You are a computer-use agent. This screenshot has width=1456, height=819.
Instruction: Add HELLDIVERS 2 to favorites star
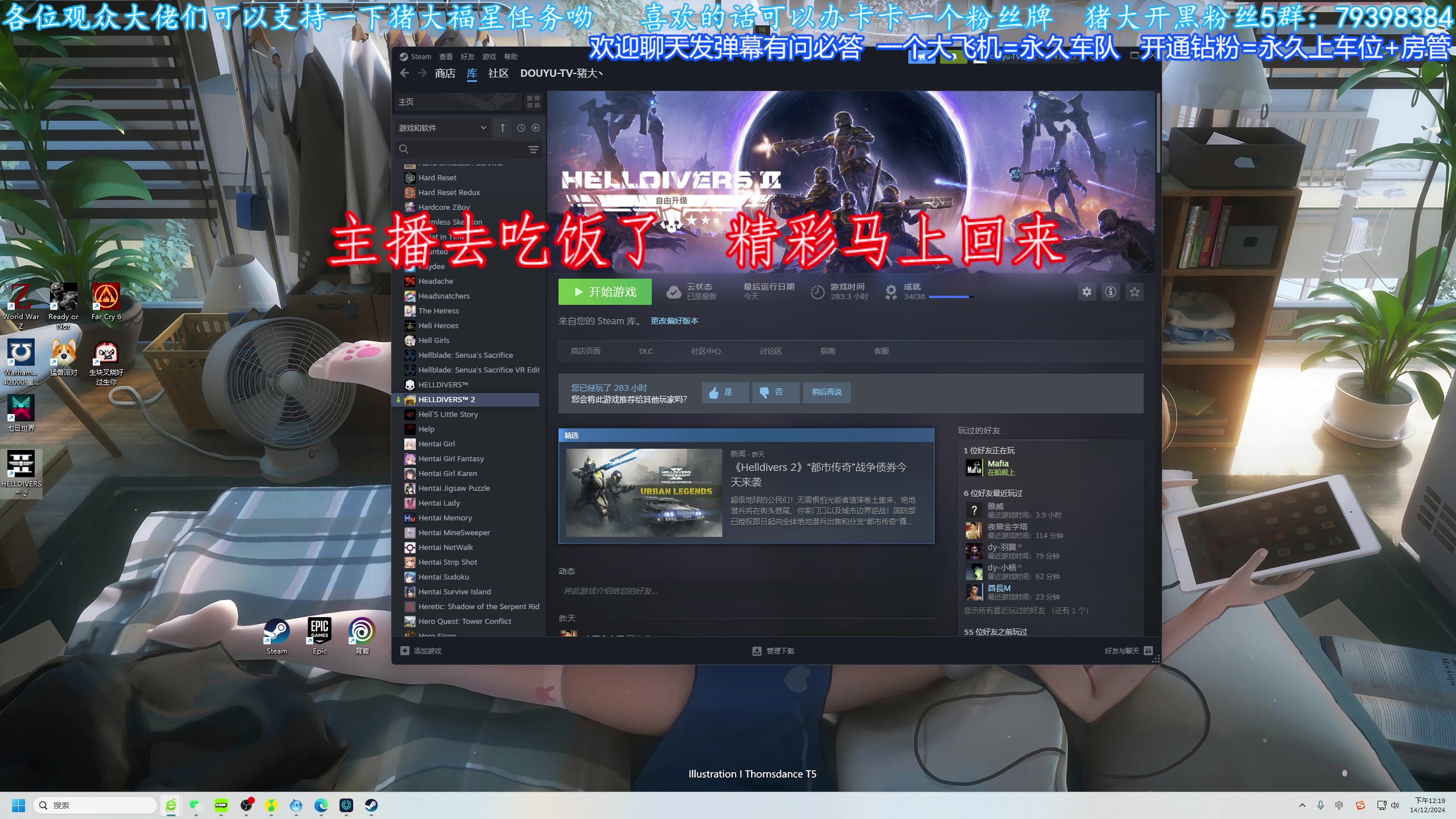[x=1135, y=292]
